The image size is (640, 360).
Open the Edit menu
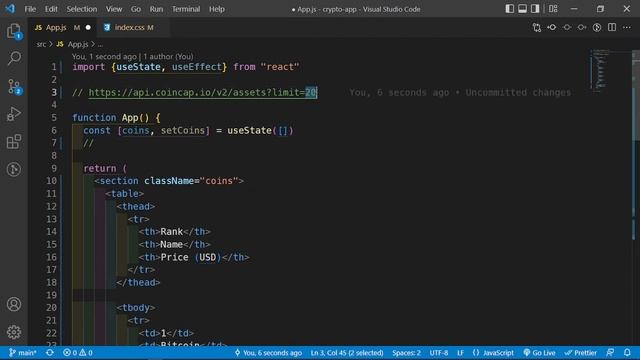pos(51,9)
